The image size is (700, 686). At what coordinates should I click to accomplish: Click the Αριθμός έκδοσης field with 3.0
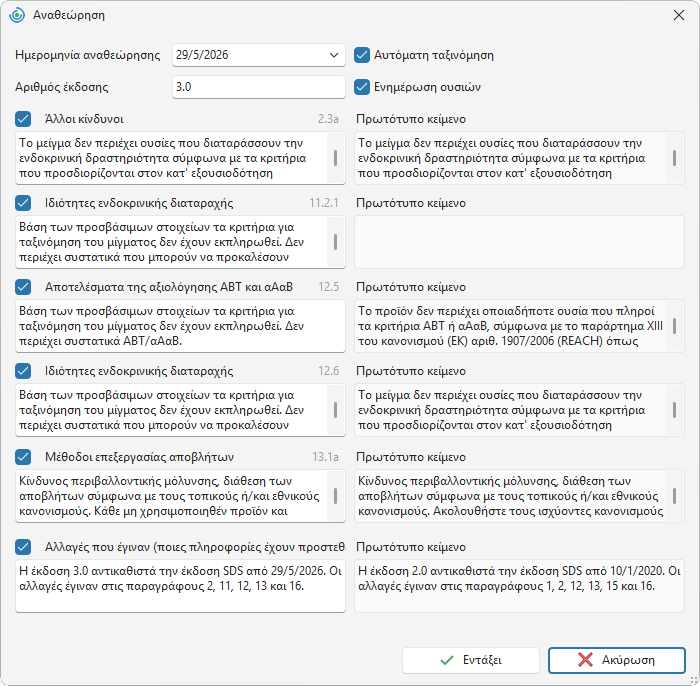coord(259,87)
